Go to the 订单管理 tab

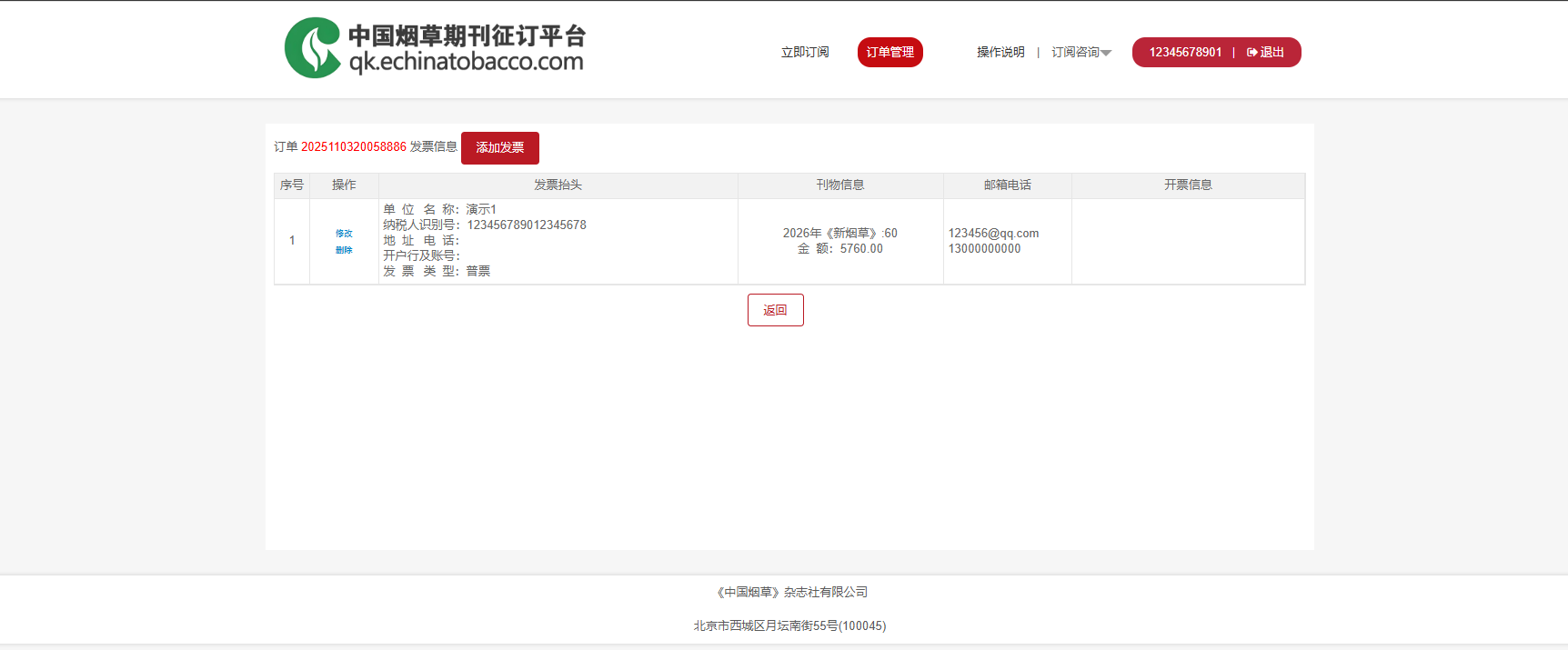[x=890, y=53]
